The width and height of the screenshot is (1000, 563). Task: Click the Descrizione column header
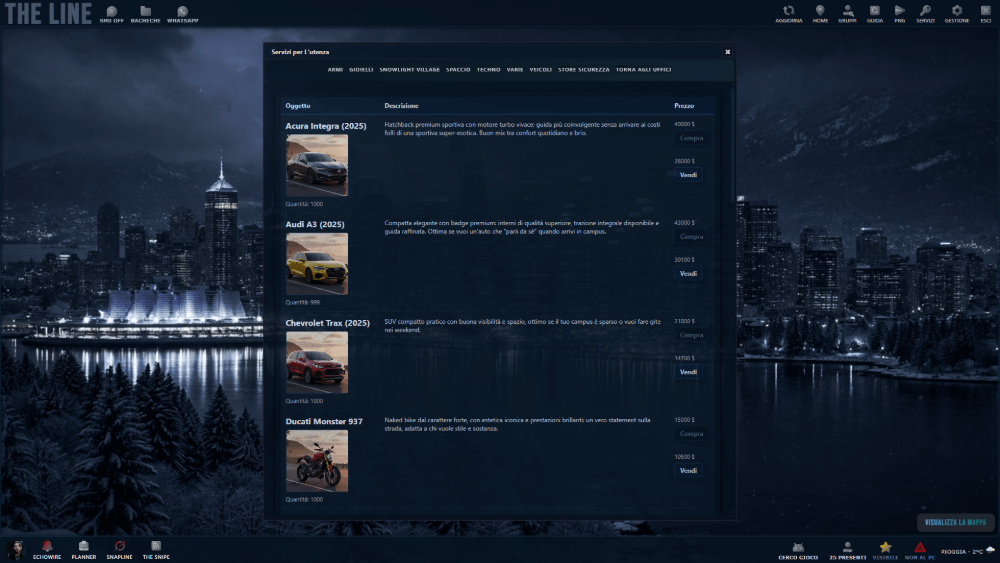(x=402, y=106)
